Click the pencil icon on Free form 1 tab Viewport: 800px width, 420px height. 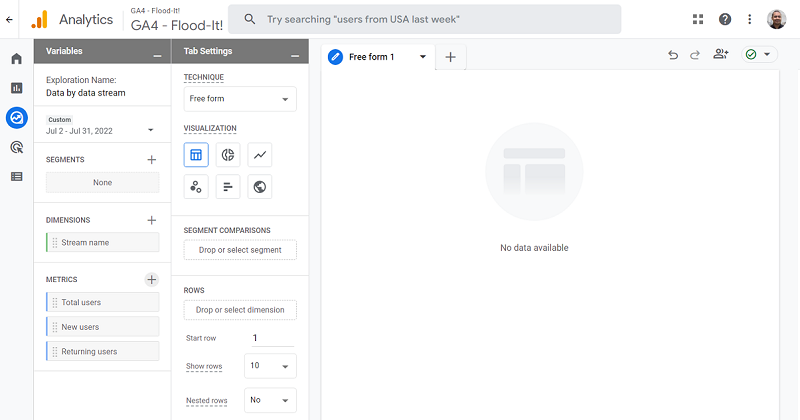coord(335,57)
